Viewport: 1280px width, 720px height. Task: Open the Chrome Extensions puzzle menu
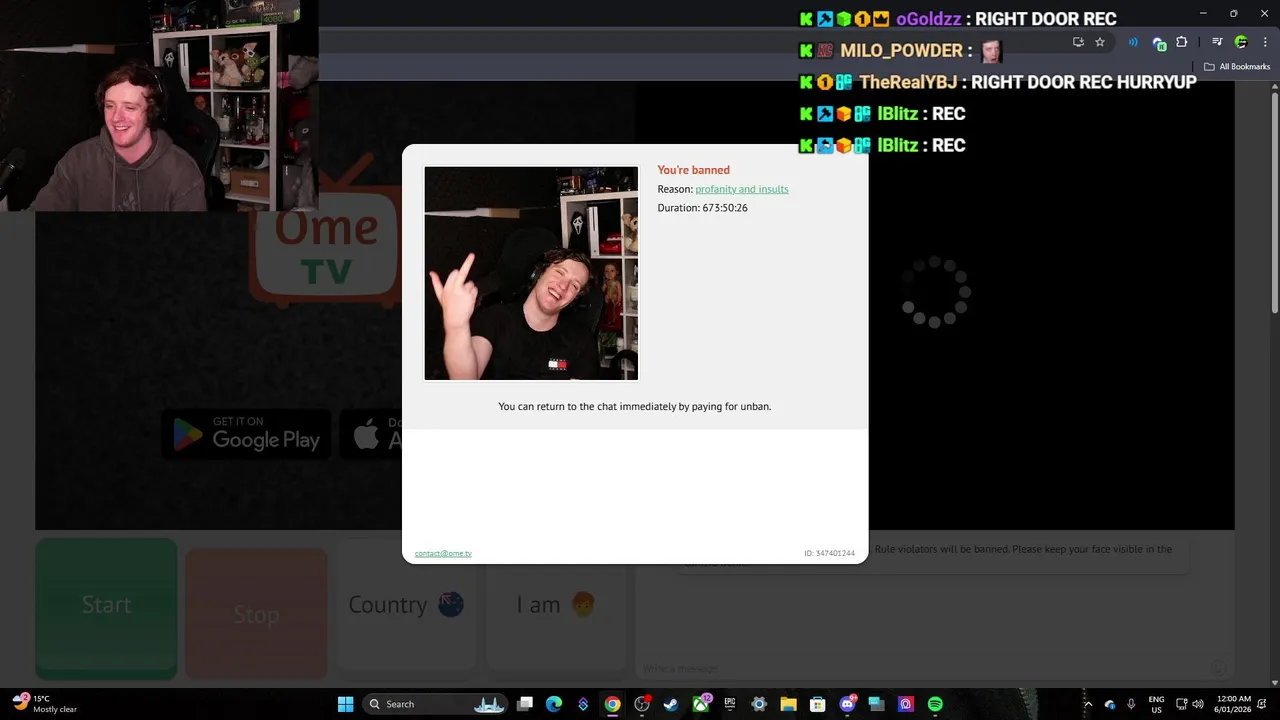[x=1182, y=42]
